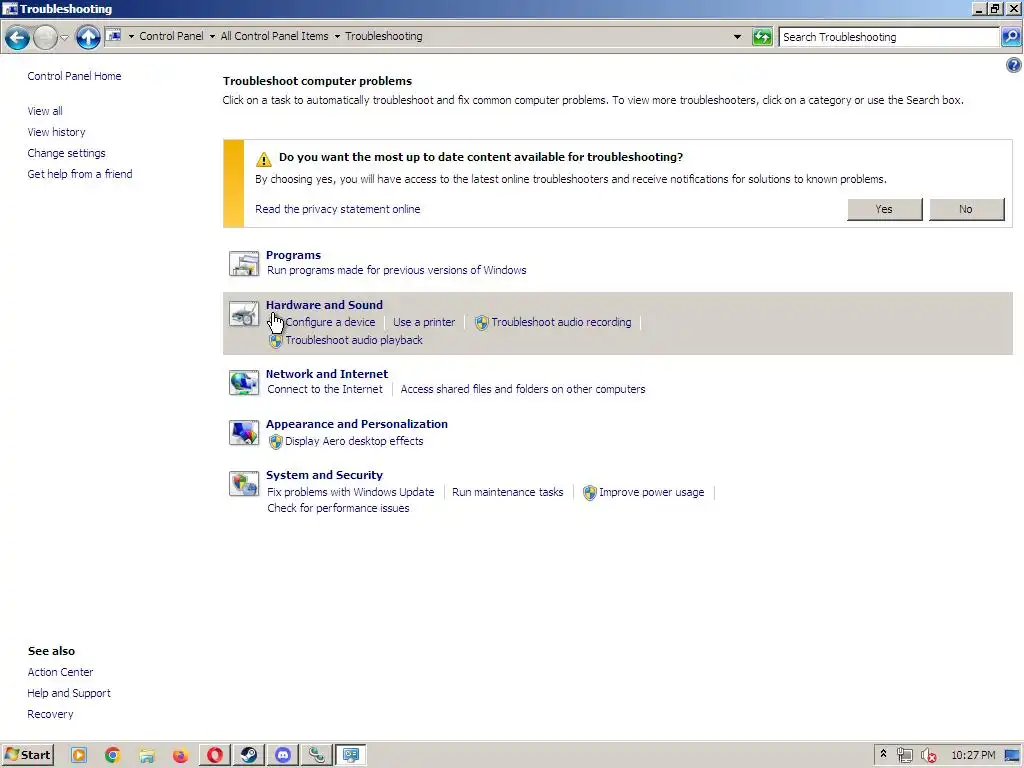Open Access shared files and folders link
1024x768 pixels.
coord(522,389)
